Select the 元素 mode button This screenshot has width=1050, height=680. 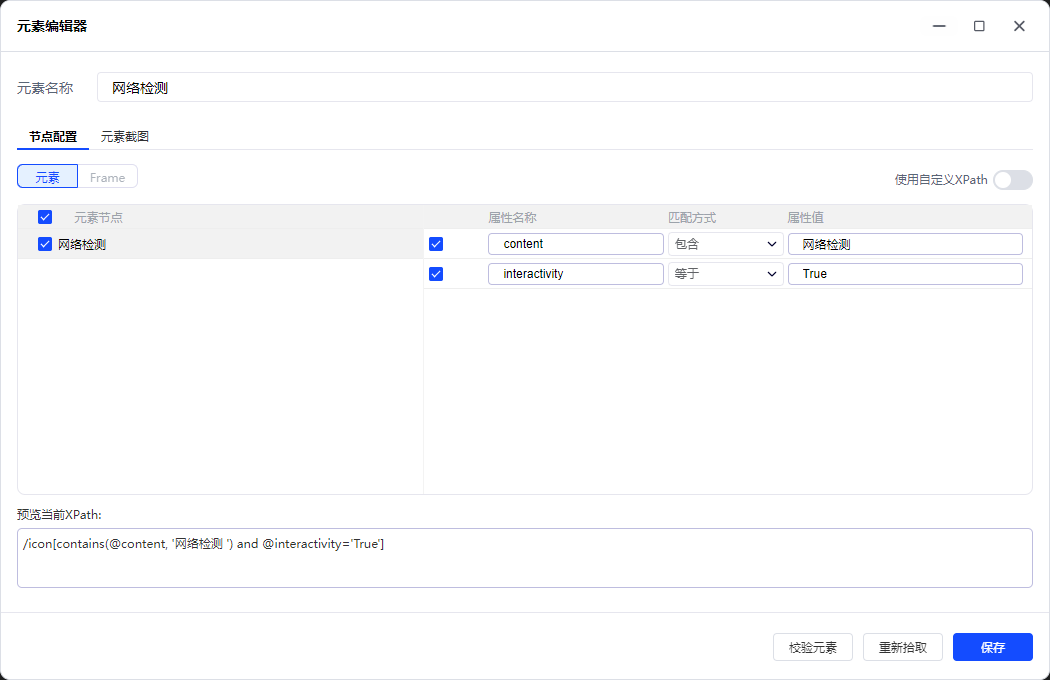pyautogui.click(x=48, y=177)
